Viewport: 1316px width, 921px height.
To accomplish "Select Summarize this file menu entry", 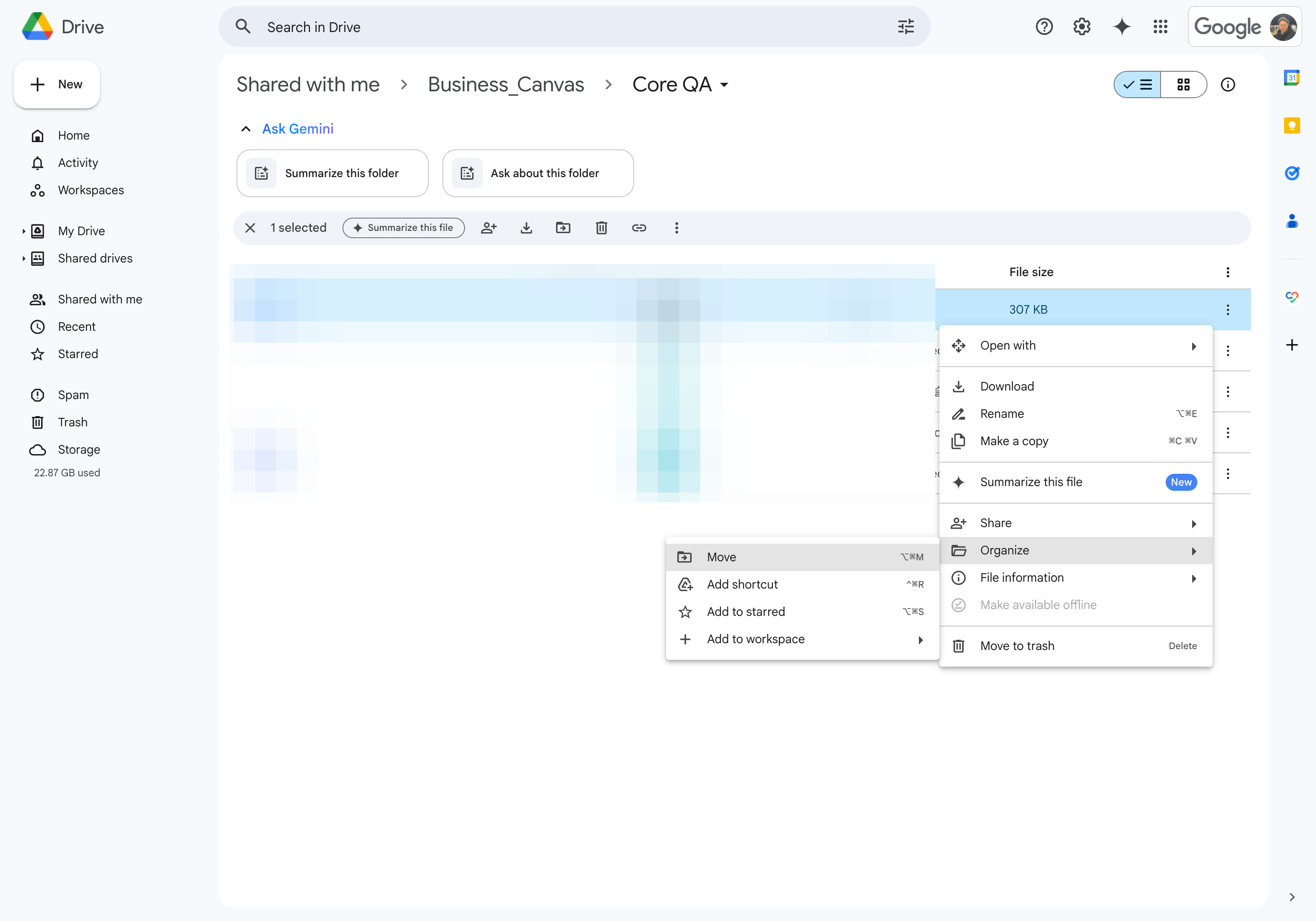I will click(1075, 482).
